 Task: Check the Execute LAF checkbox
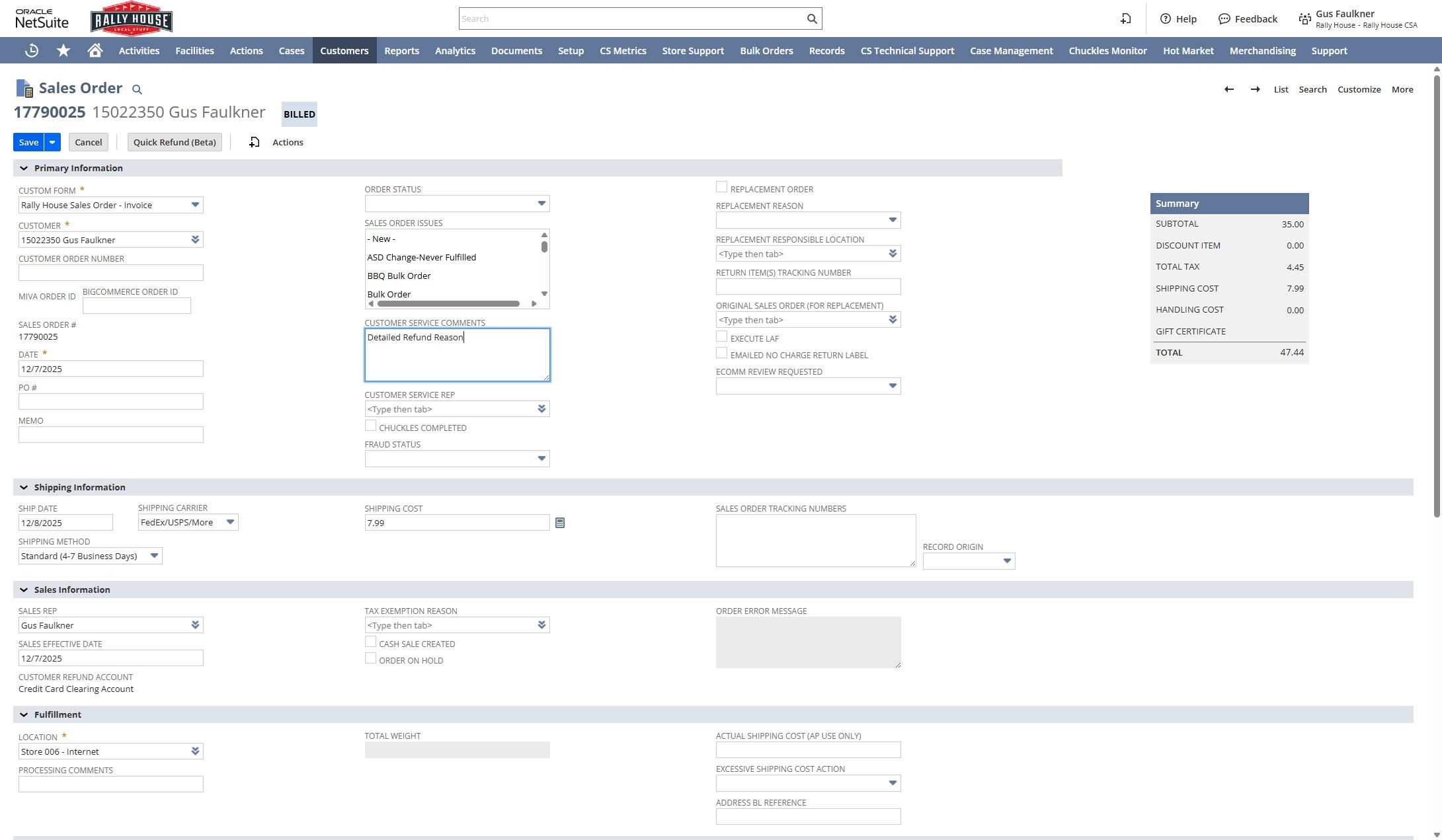721,337
